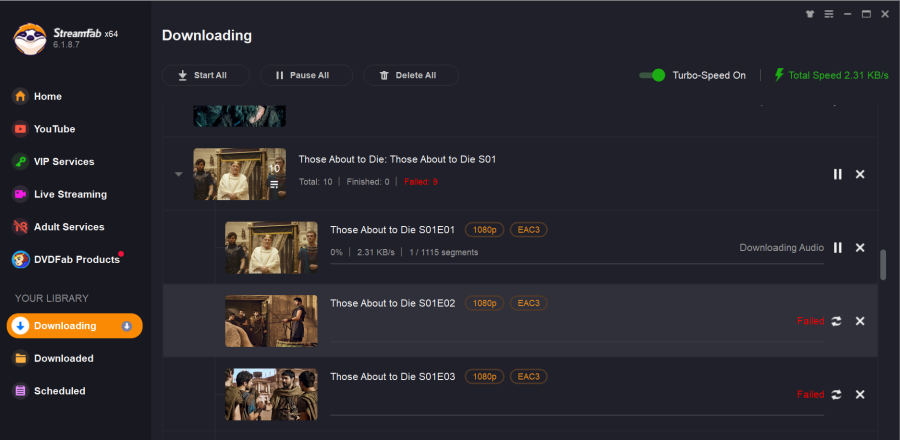Click the Finished: 0 counter

coord(368,182)
